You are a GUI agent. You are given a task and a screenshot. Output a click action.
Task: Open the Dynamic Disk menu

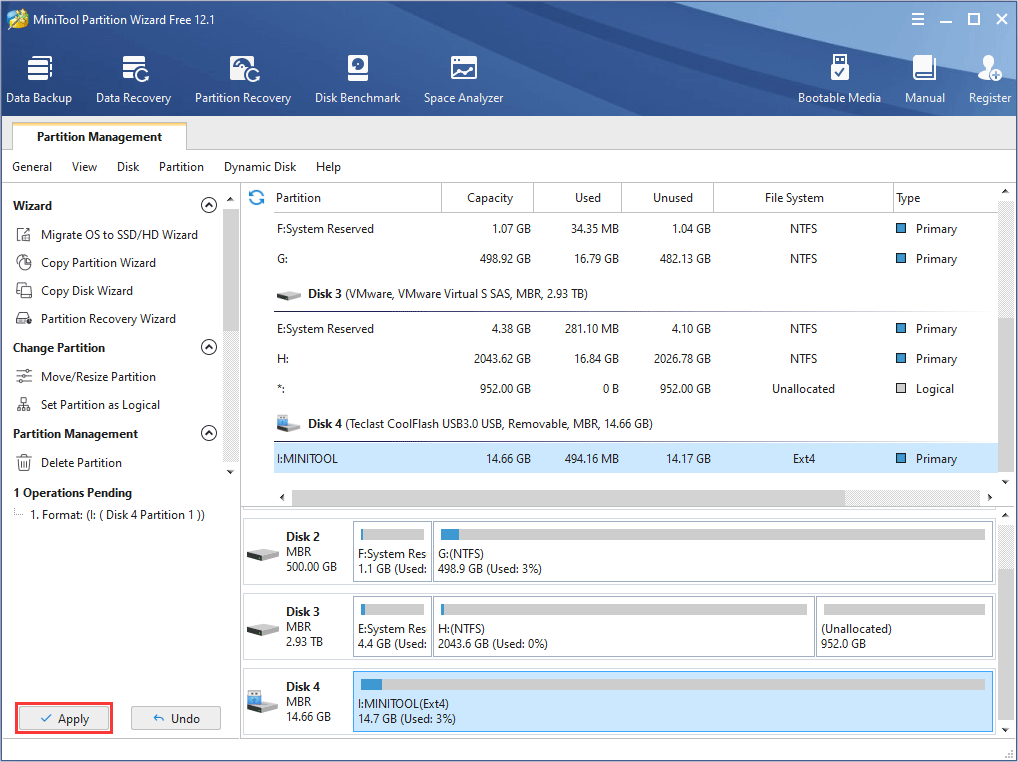click(x=260, y=167)
